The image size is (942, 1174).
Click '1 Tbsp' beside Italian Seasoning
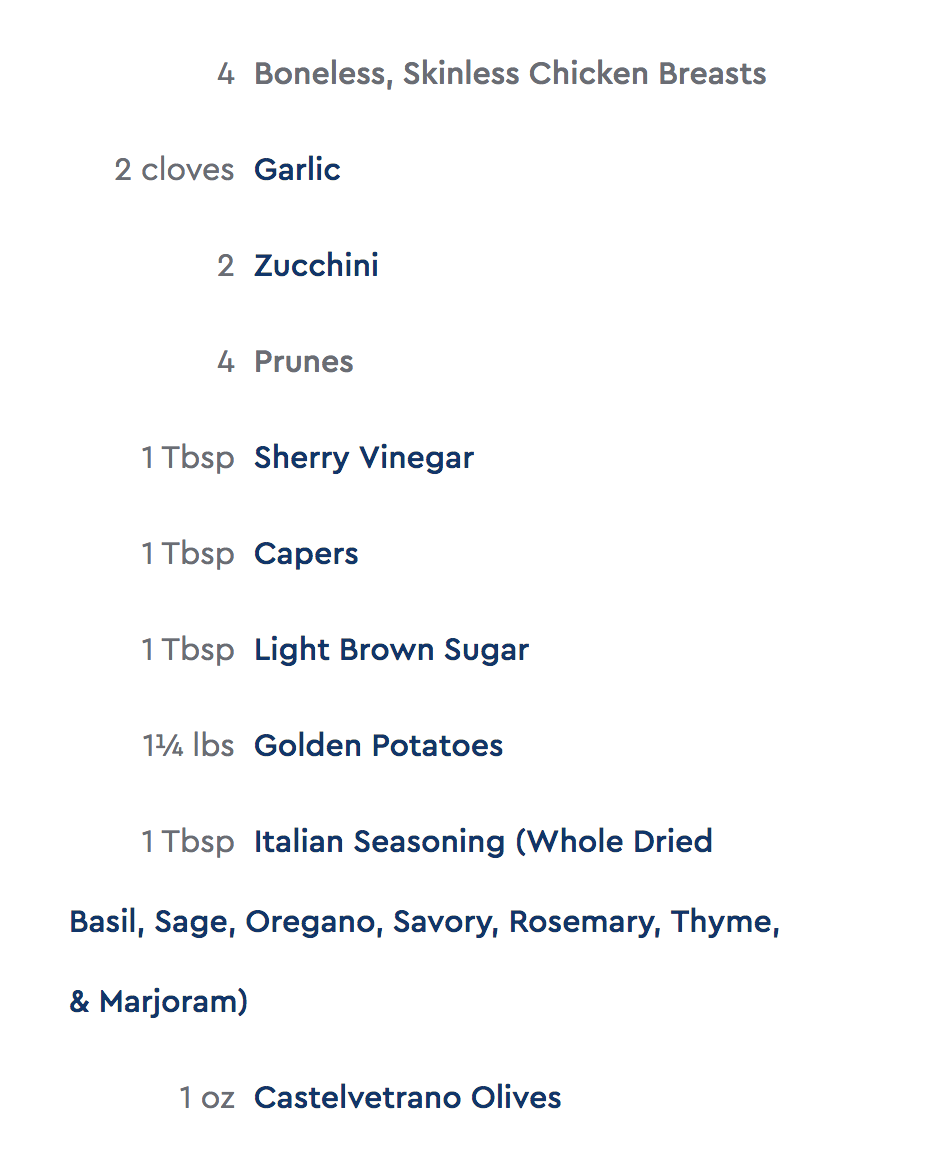pyautogui.click(x=188, y=842)
